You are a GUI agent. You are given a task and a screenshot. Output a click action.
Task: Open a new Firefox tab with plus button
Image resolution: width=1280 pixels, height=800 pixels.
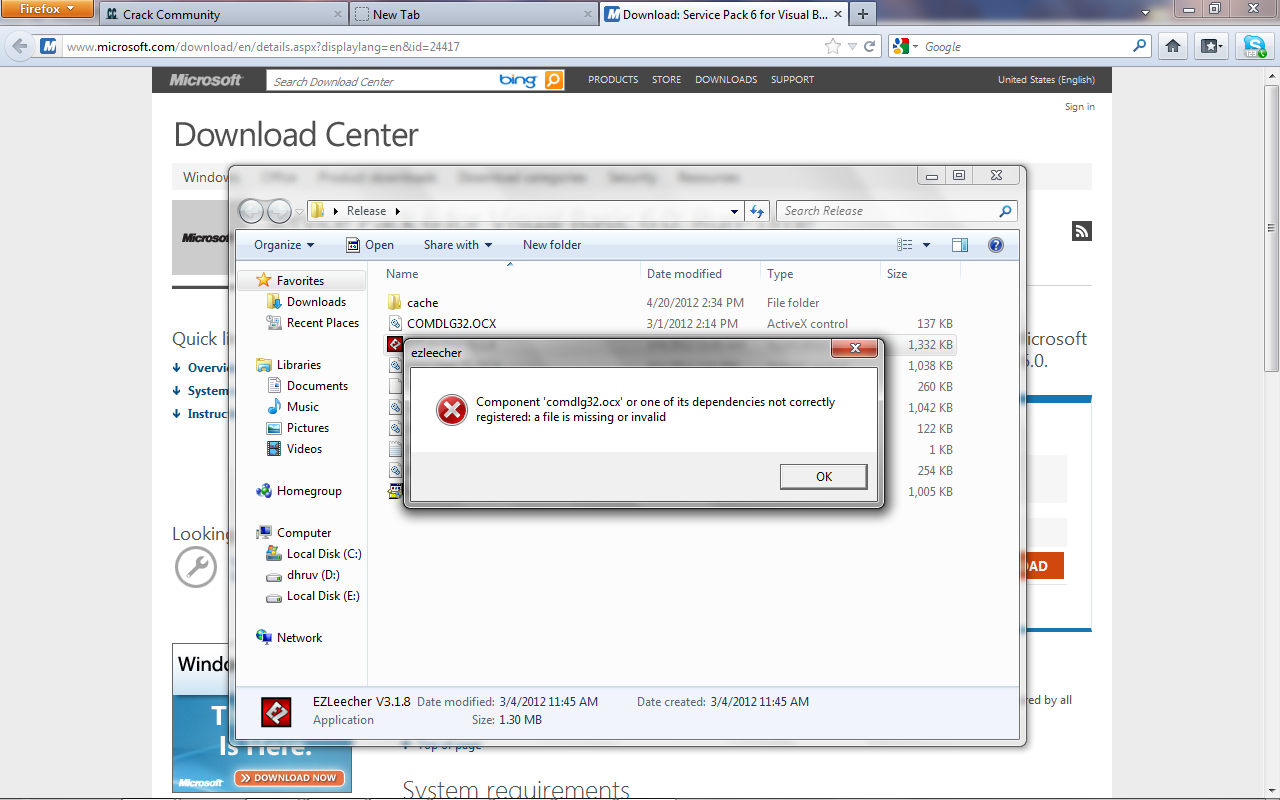pyautogui.click(x=862, y=14)
